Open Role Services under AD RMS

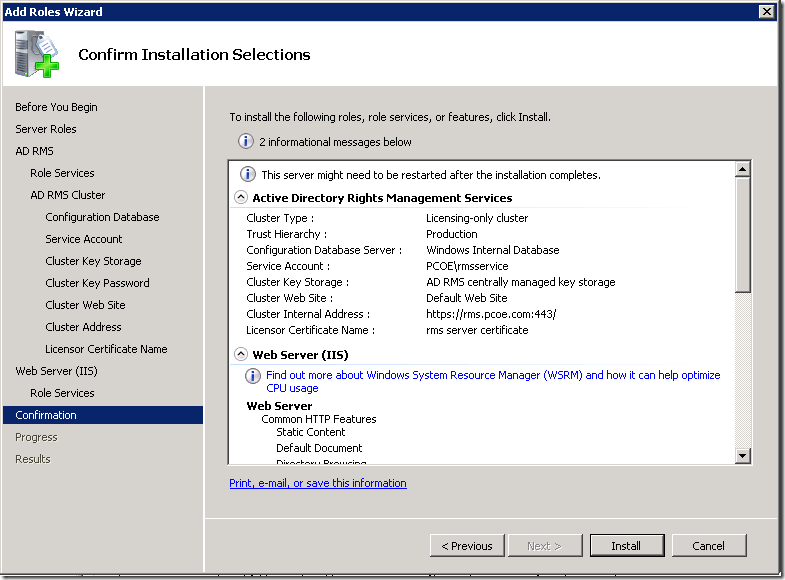[x=62, y=173]
